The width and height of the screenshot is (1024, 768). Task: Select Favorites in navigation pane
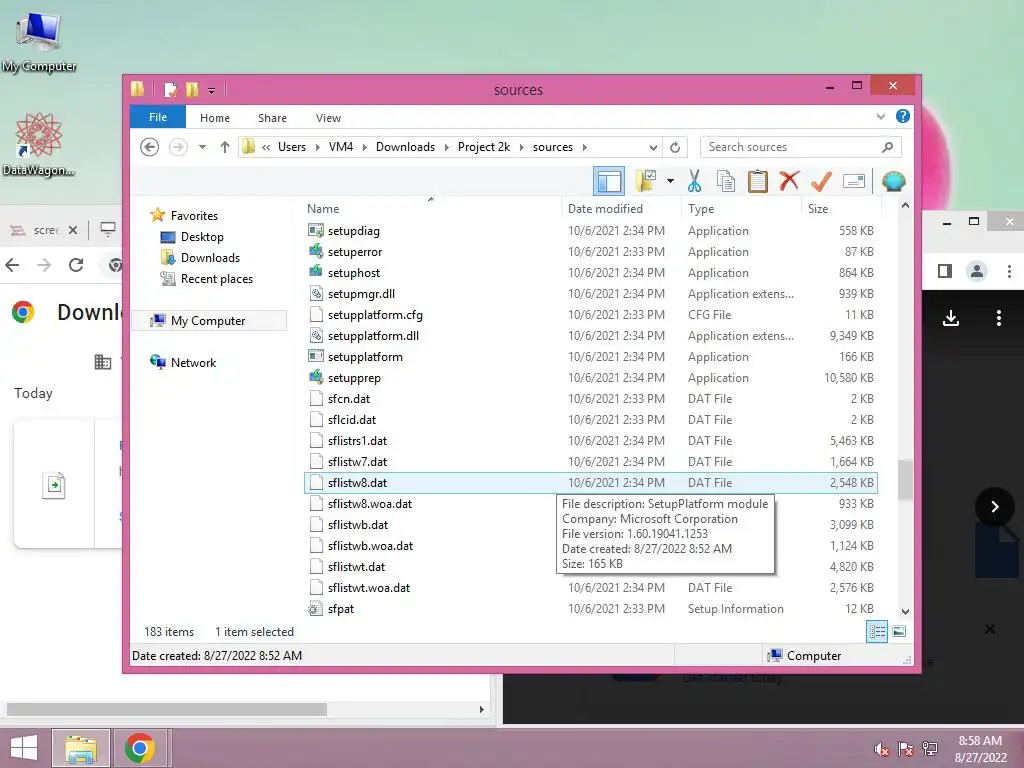tap(194, 216)
